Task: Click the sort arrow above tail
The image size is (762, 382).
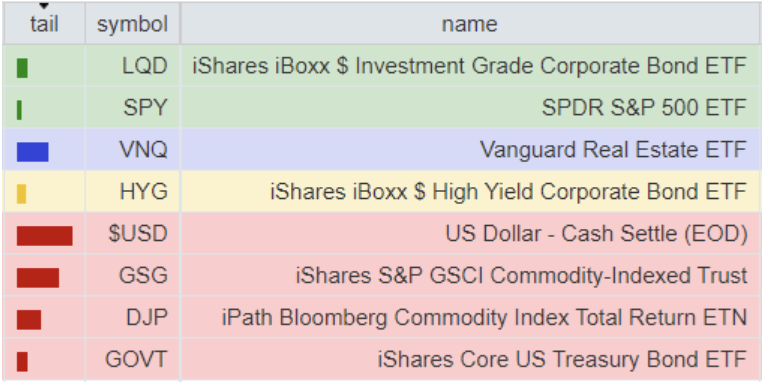Action: [x=44, y=6]
